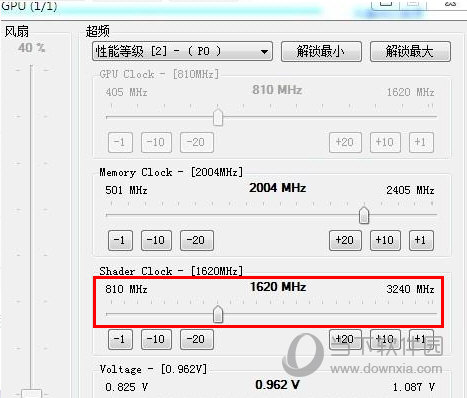The width and height of the screenshot is (467, 398).
Task: Decrease Shader Clock by 10
Action: pos(156,339)
